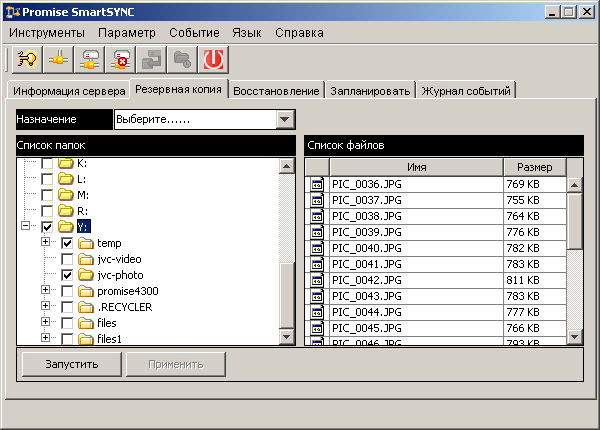This screenshot has width=600, height=430.
Task: Uncheck the temp folder checkbox
Action: (67, 243)
